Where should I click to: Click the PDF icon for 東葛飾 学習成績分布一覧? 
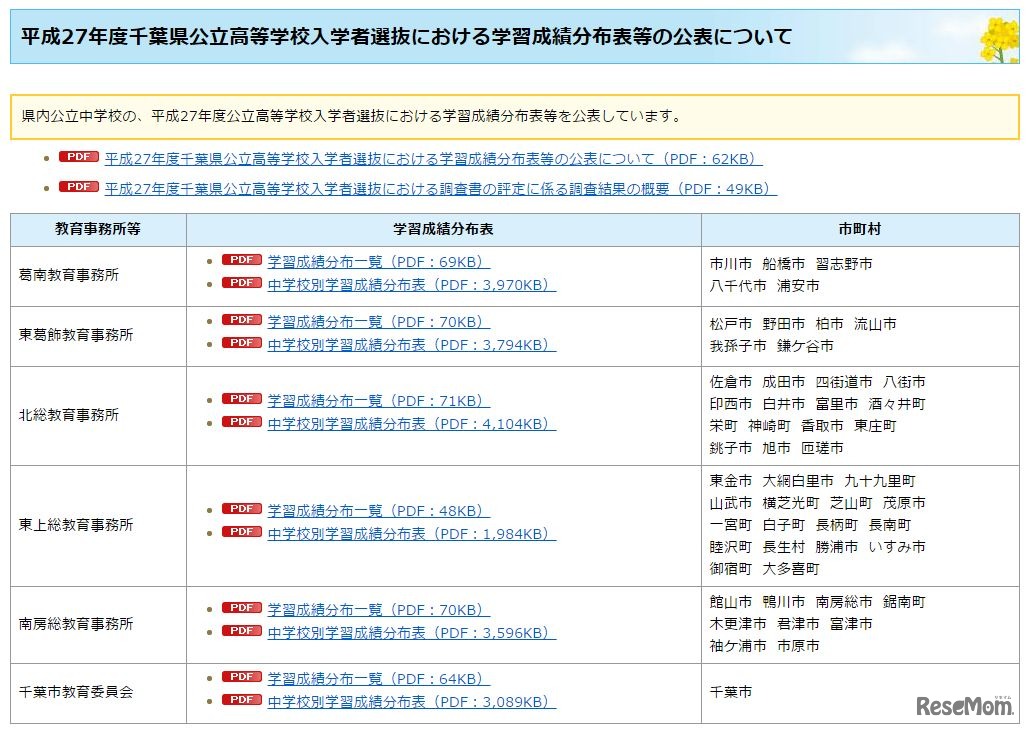tap(241, 321)
